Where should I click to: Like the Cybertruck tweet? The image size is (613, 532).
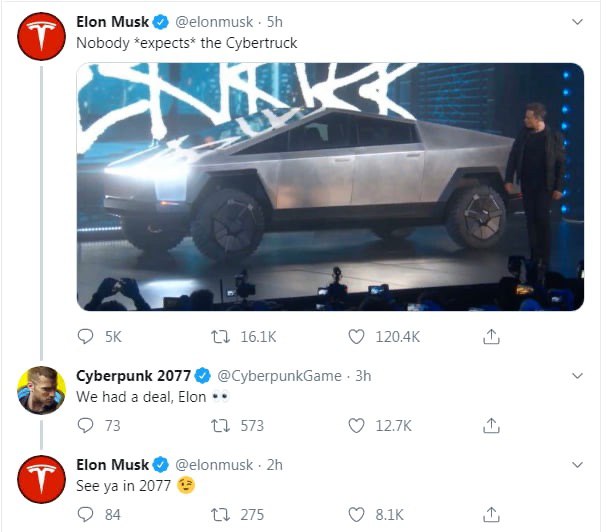[x=357, y=337]
